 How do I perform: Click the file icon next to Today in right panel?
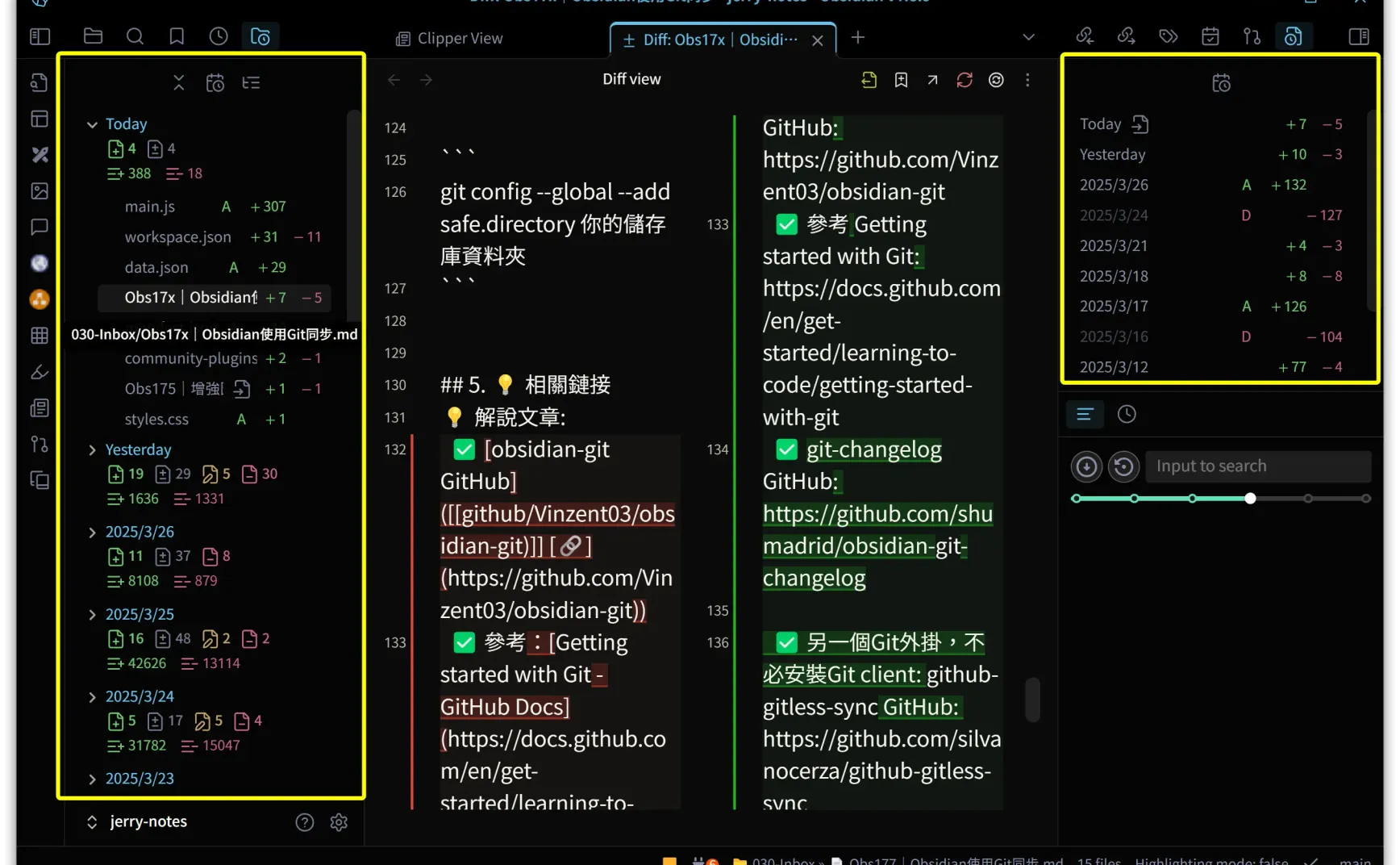(1140, 124)
